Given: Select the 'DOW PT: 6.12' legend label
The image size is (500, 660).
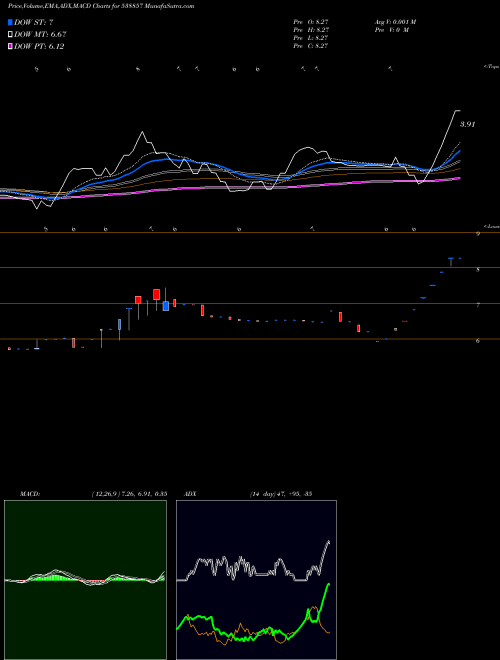Looking at the screenshot, I should [x=39, y=47].
